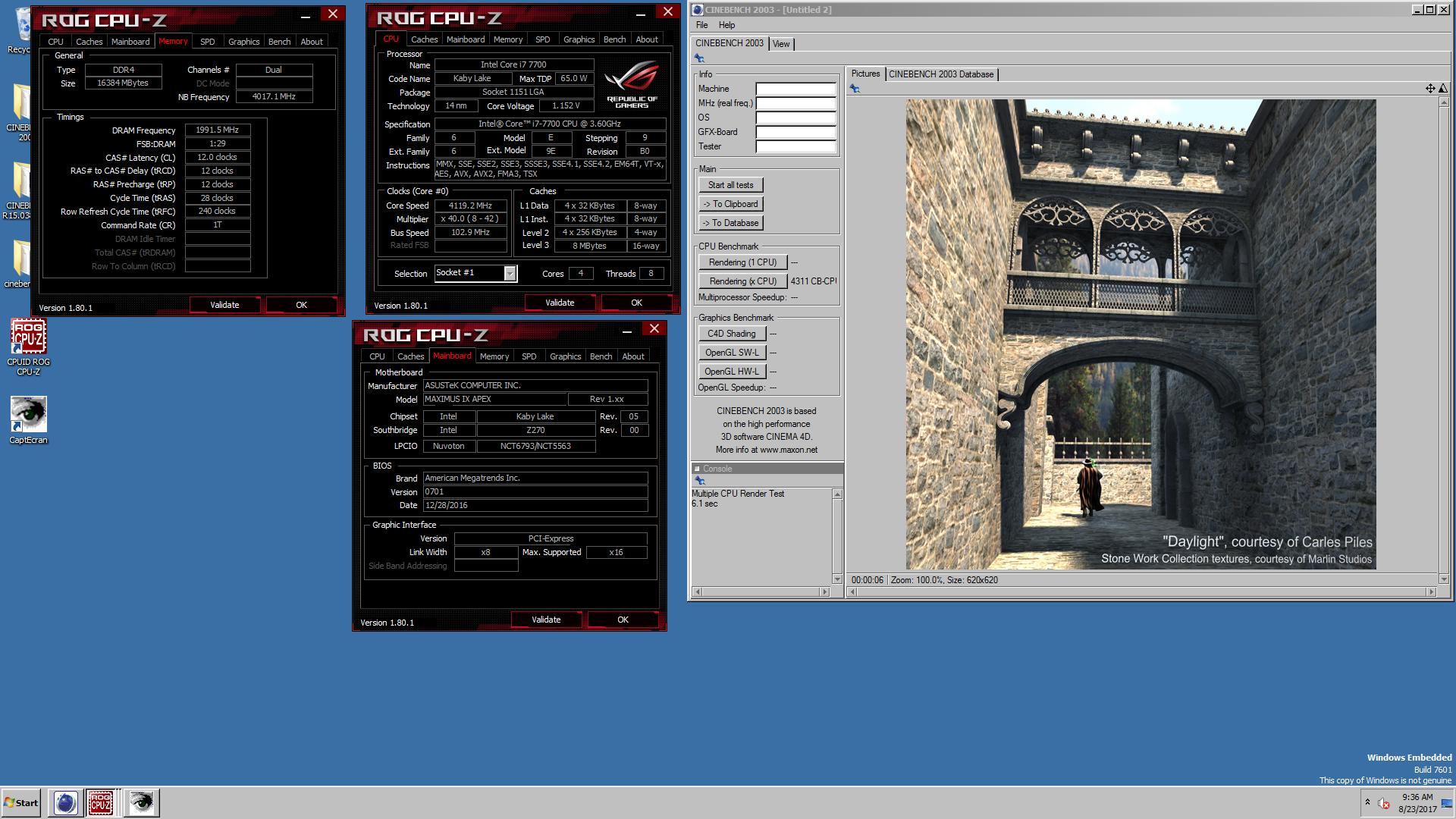Screen dimensions: 1456x819
Task: Click the zoom triangle icon in Pictures pane
Action: pyautogui.click(x=1442, y=89)
